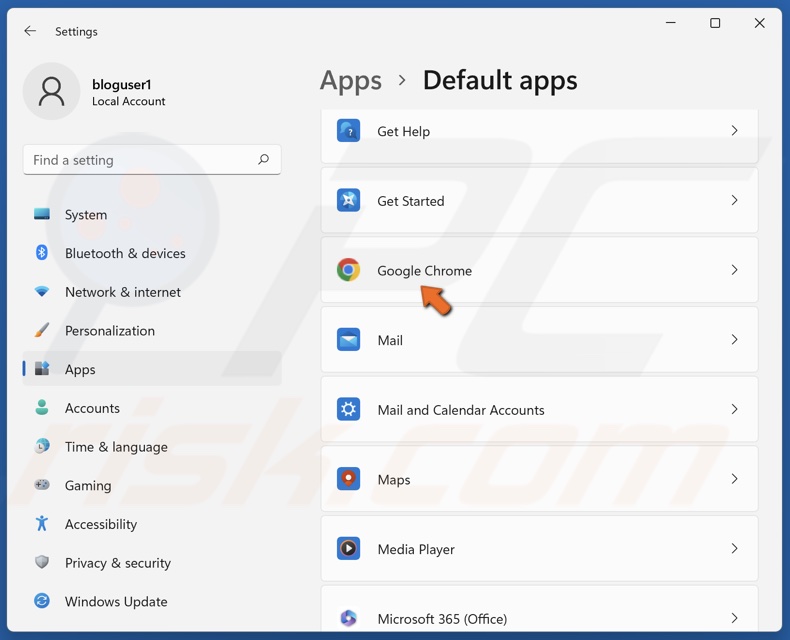Click the Privacy & security shield icon
This screenshot has width=790, height=640.
42,562
